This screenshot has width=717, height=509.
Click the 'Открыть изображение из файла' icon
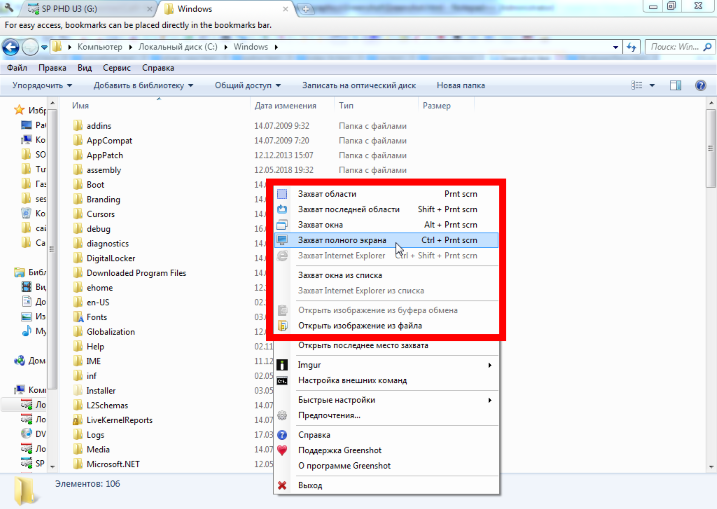(282, 325)
